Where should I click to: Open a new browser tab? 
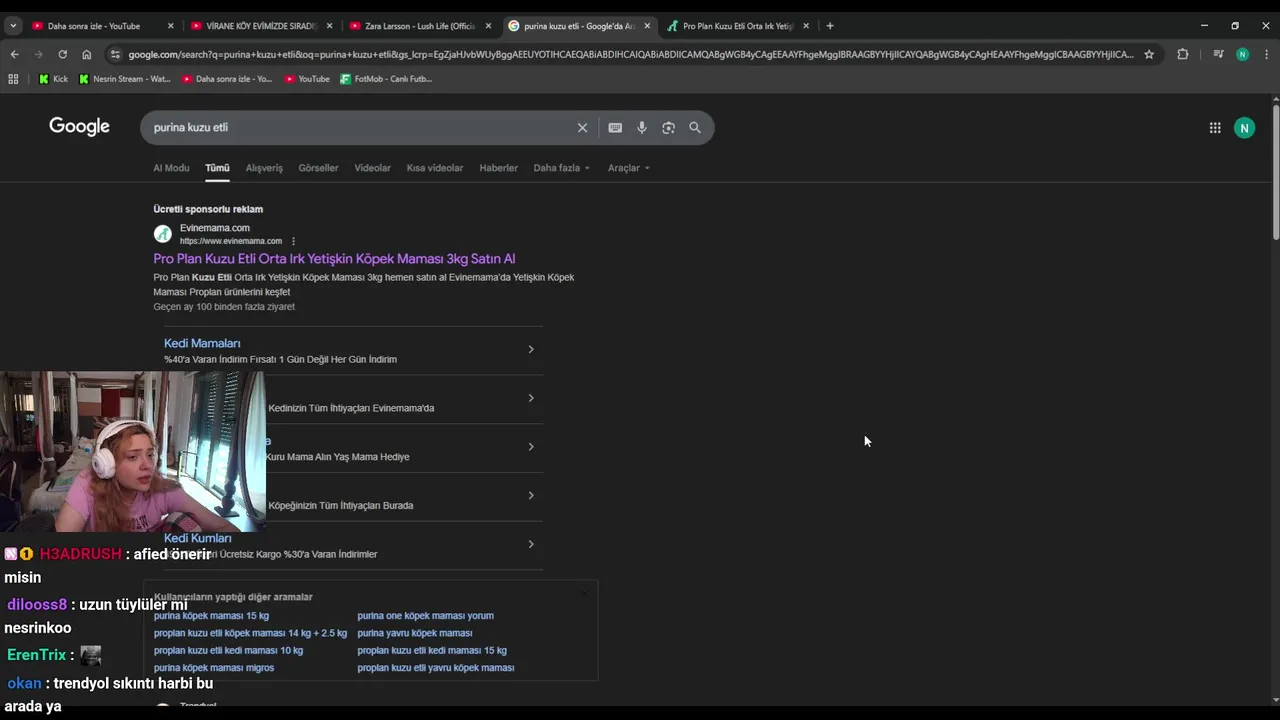(x=830, y=26)
